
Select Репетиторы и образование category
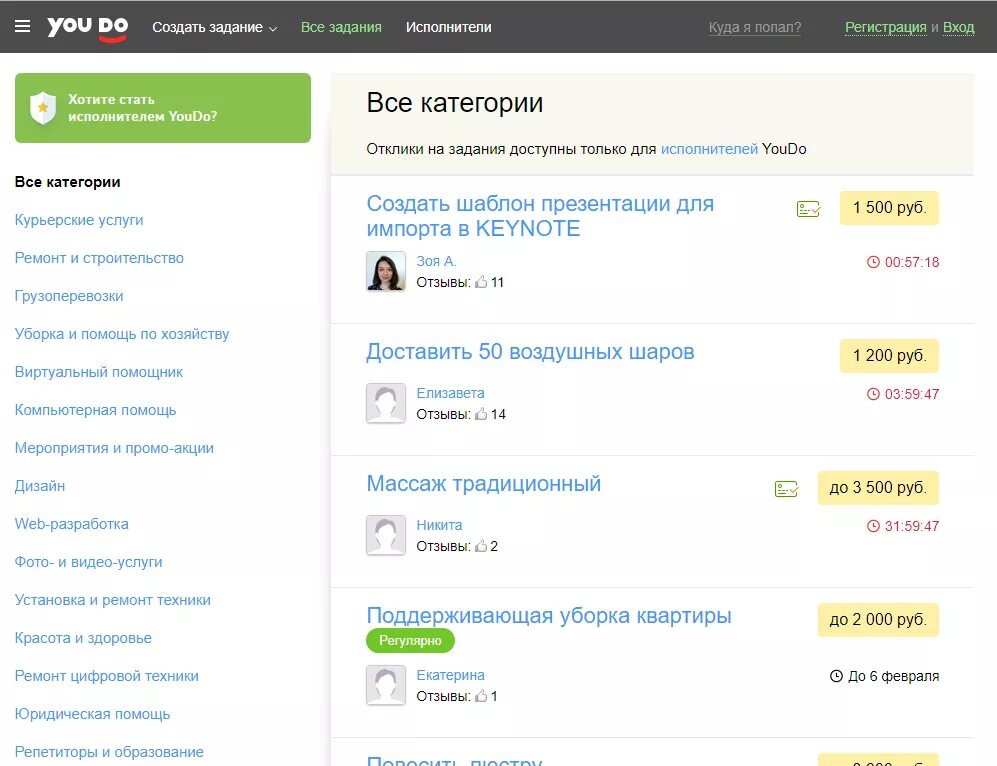[109, 752]
